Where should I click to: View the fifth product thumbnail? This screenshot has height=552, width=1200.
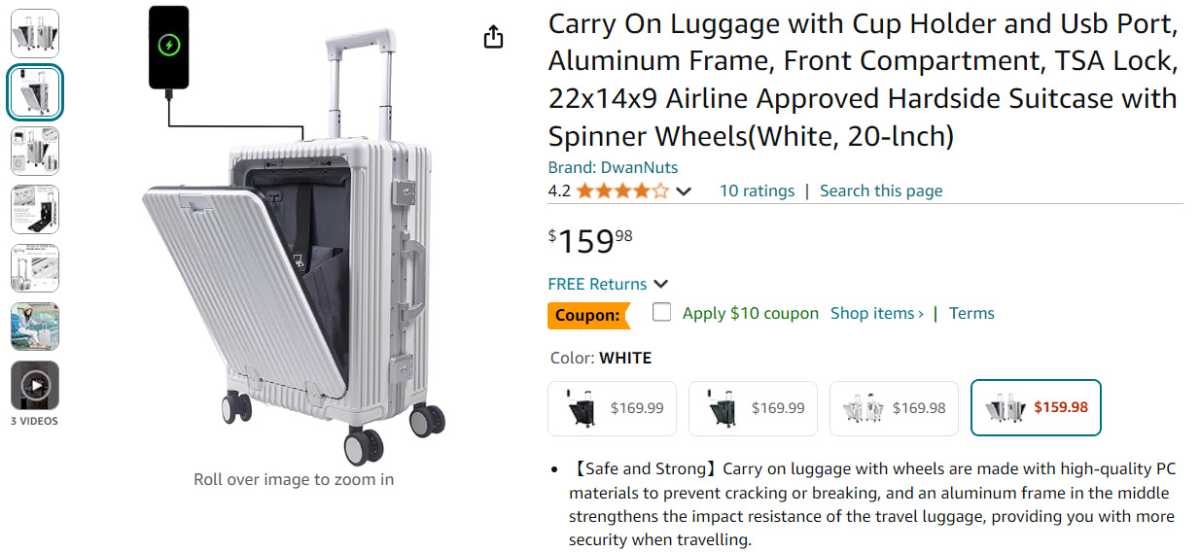click(35, 268)
